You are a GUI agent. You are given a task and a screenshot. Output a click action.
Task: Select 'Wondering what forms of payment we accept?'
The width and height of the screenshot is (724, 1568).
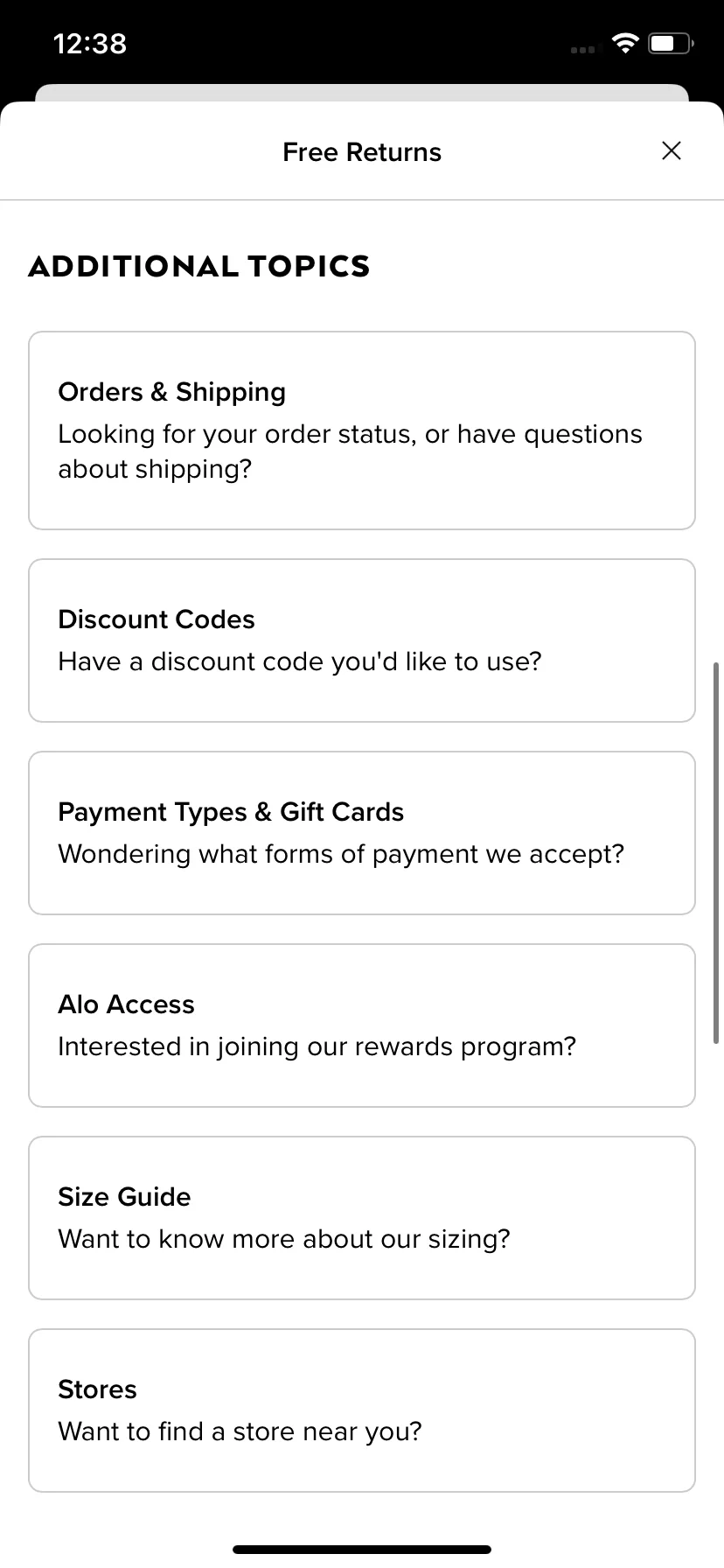coord(341,854)
